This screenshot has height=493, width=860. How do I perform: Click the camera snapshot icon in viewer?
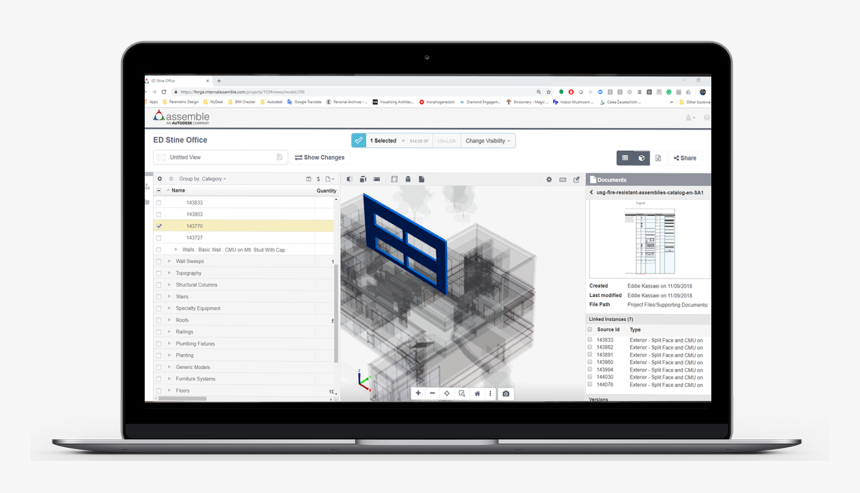pyautogui.click(x=506, y=394)
